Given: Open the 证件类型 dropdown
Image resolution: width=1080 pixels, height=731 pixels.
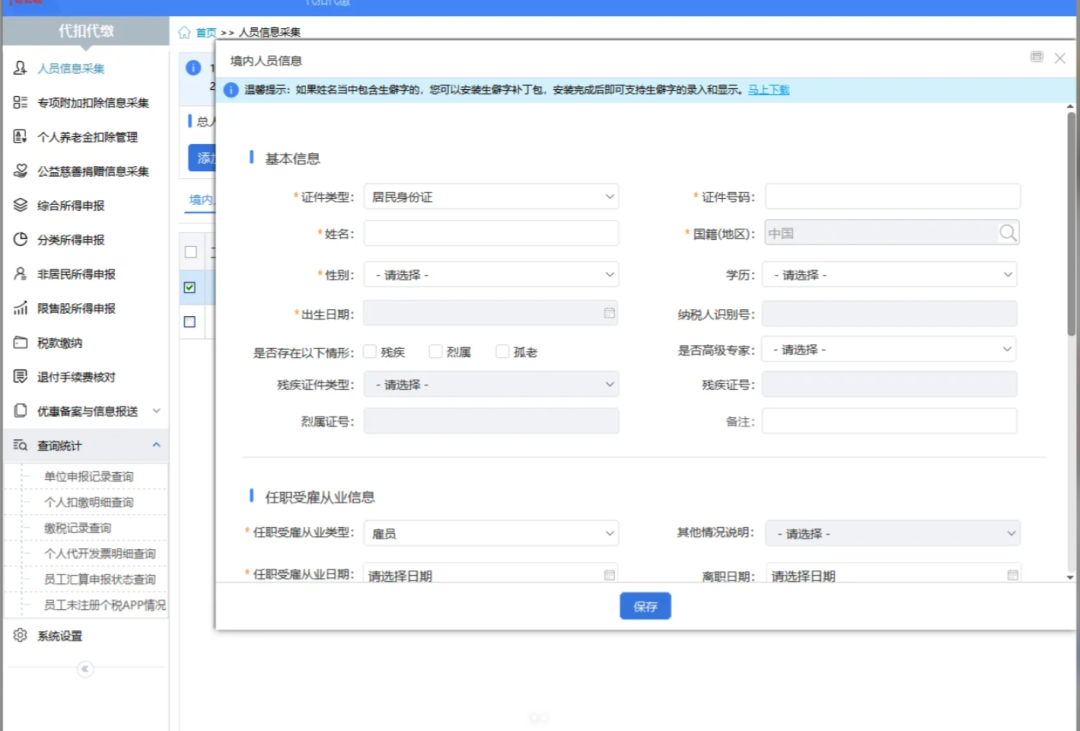Looking at the screenshot, I should 490,197.
